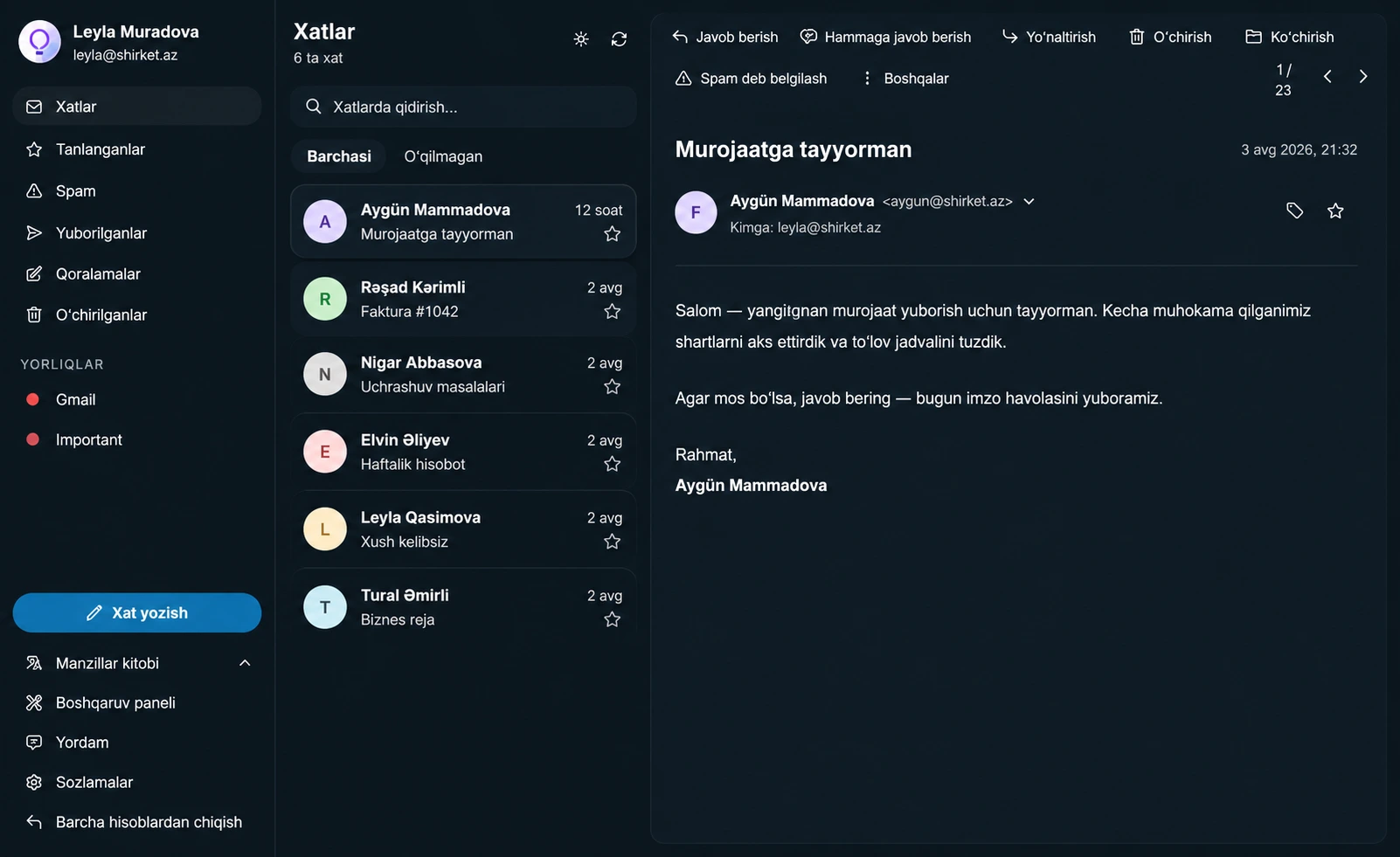Toggle the light/dark theme sun icon
This screenshot has width=1400, height=857.
581,39
